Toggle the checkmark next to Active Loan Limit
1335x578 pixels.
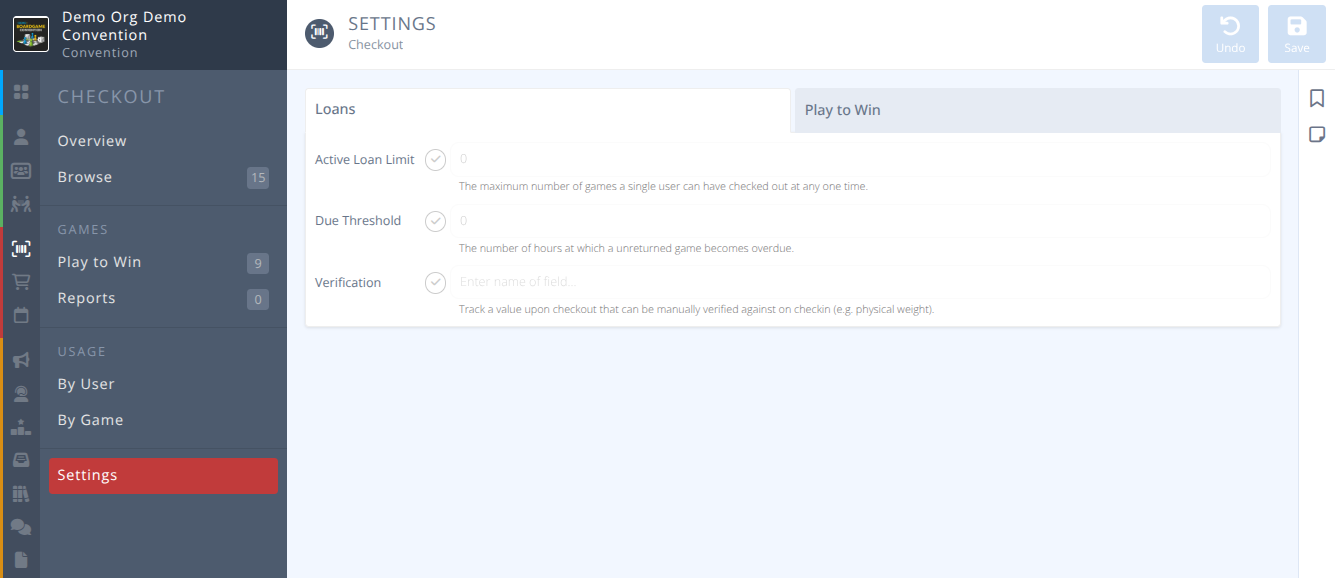pos(435,159)
